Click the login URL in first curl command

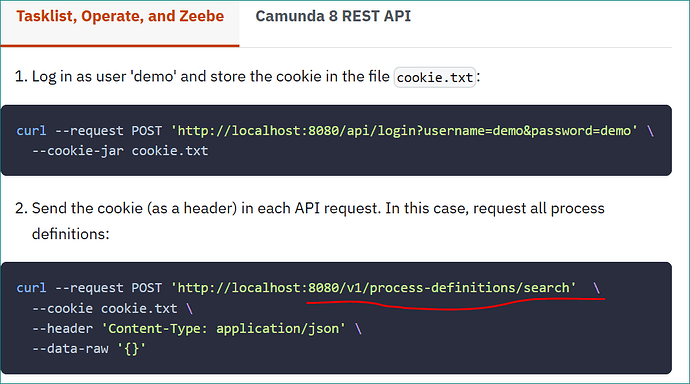click(x=404, y=131)
